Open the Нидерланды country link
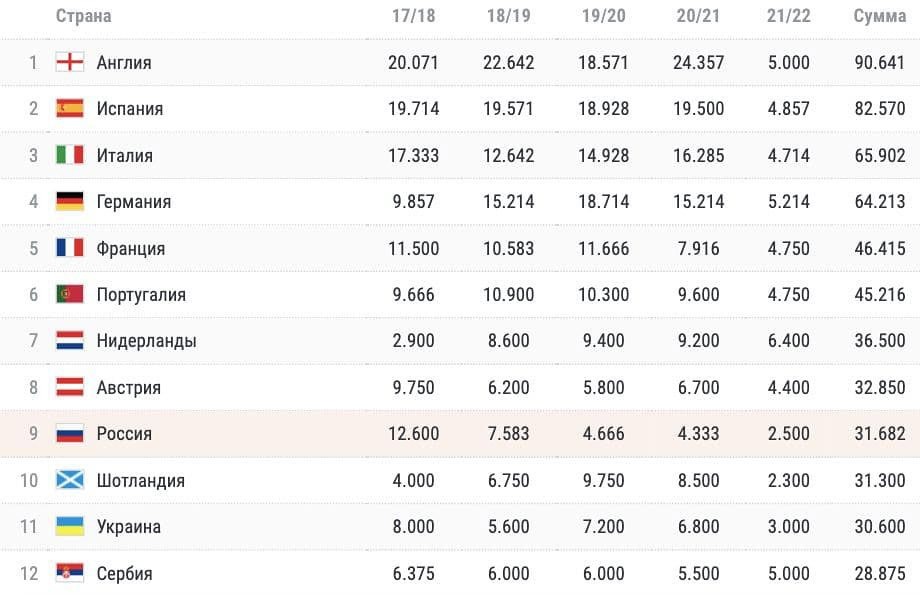The height and width of the screenshot is (595, 920). pyautogui.click(x=147, y=341)
